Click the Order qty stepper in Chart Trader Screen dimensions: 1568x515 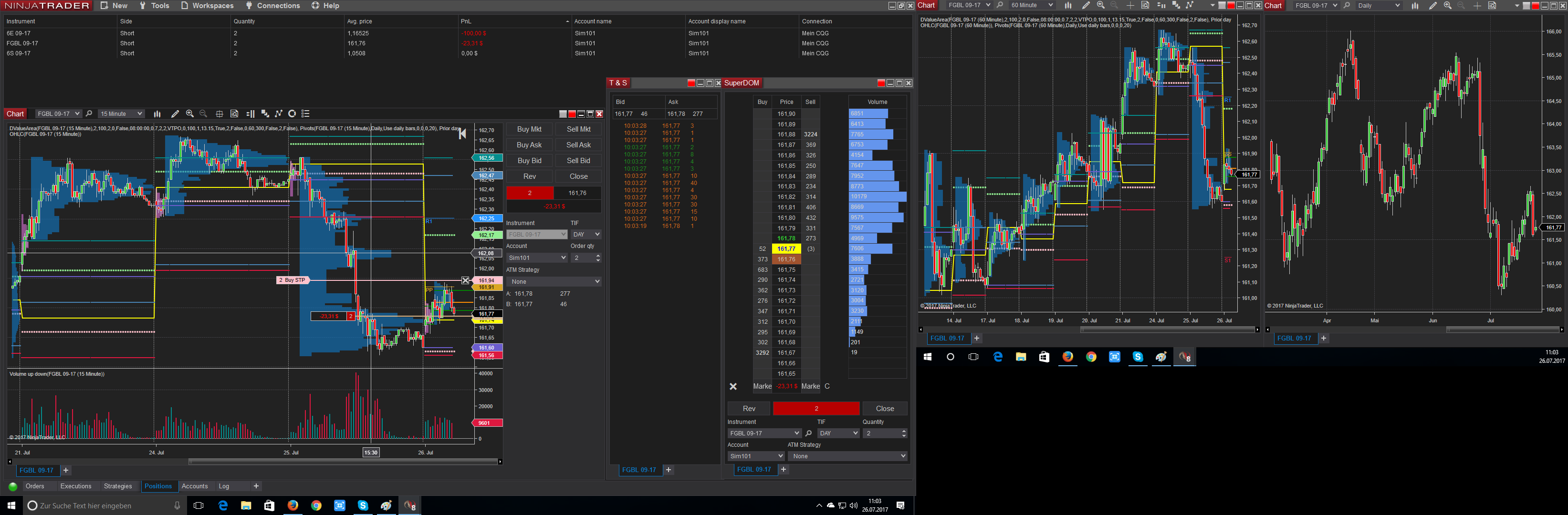(x=598, y=258)
